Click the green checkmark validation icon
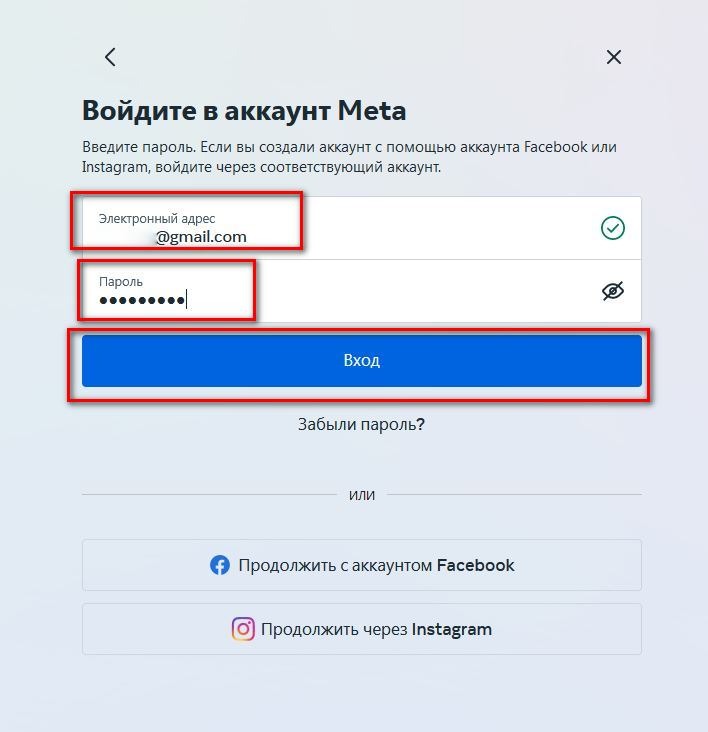Viewport: 708px width, 732px height. point(613,228)
